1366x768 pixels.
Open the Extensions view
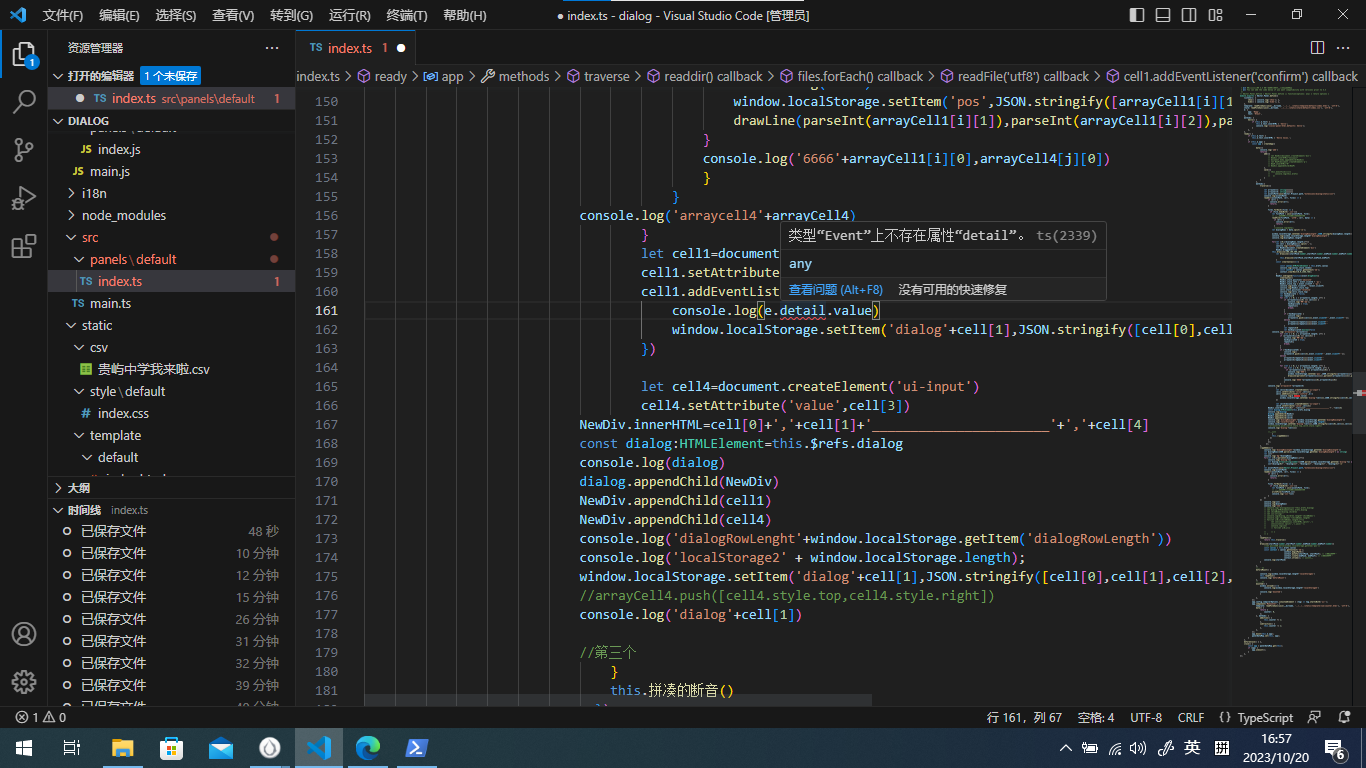(24, 247)
